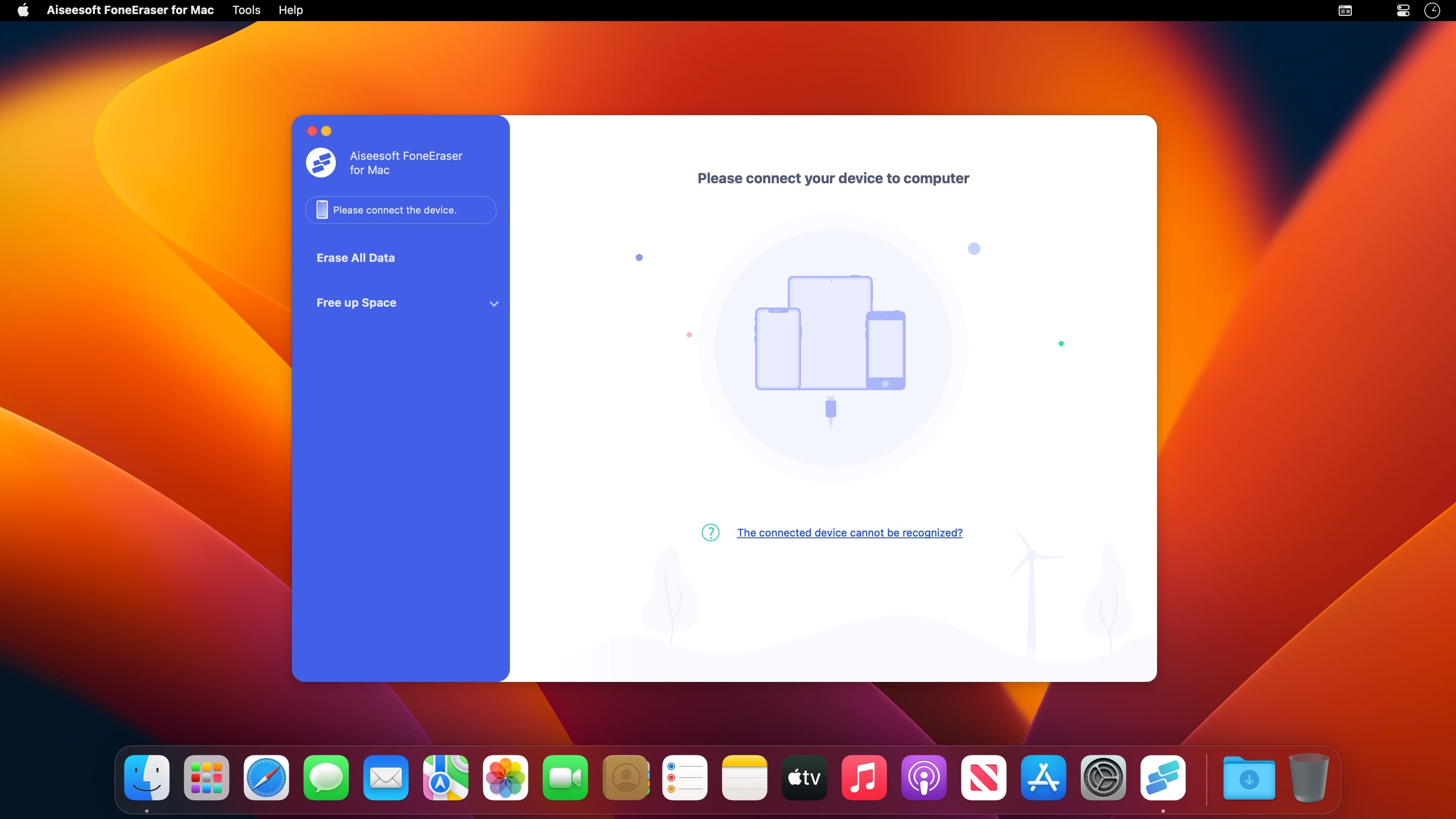Click the phone icon in device field
Image resolution: width=1456 pixels, height=819 pixels.
tap(322, 210)
